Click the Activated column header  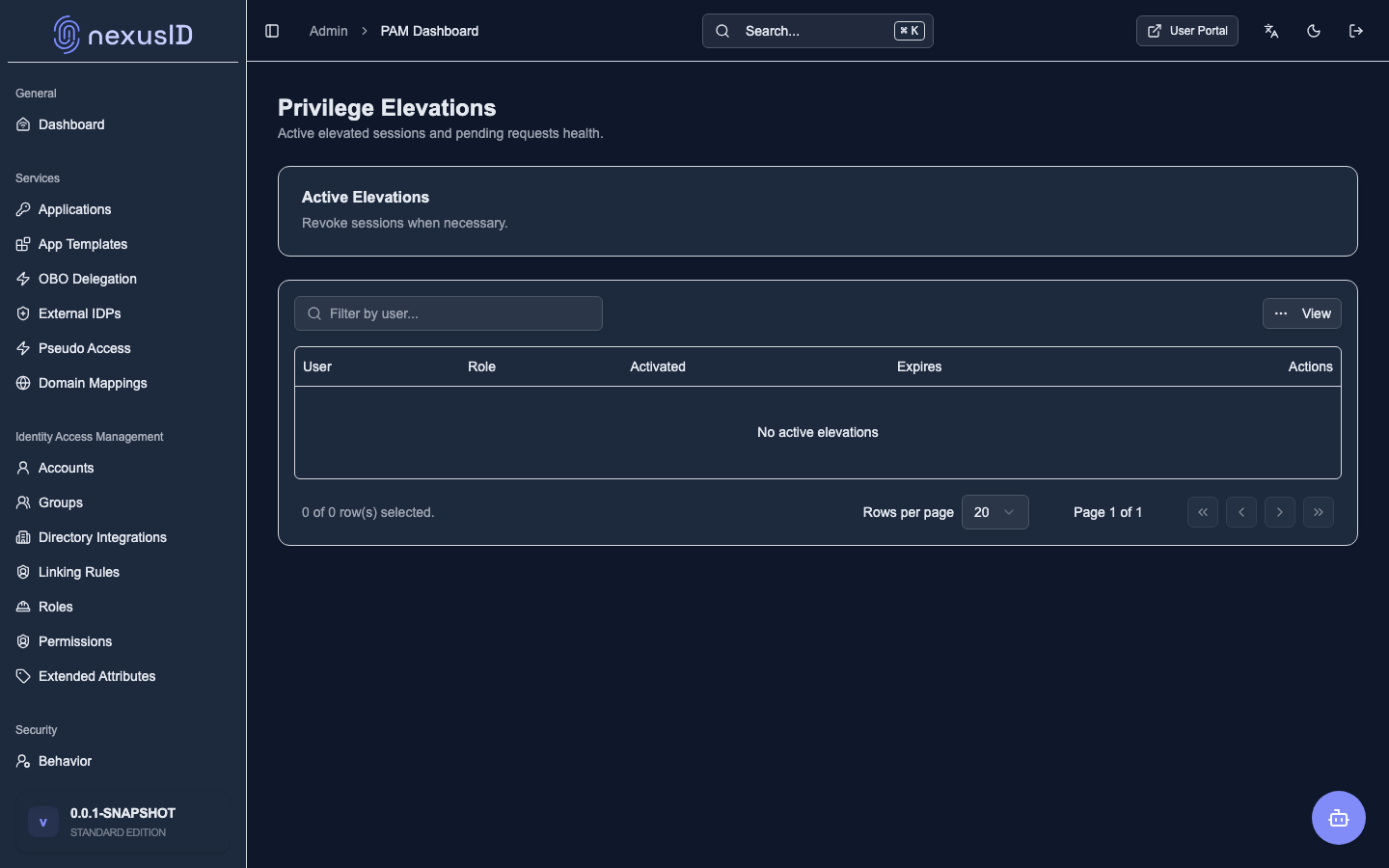tap(658, 366)
